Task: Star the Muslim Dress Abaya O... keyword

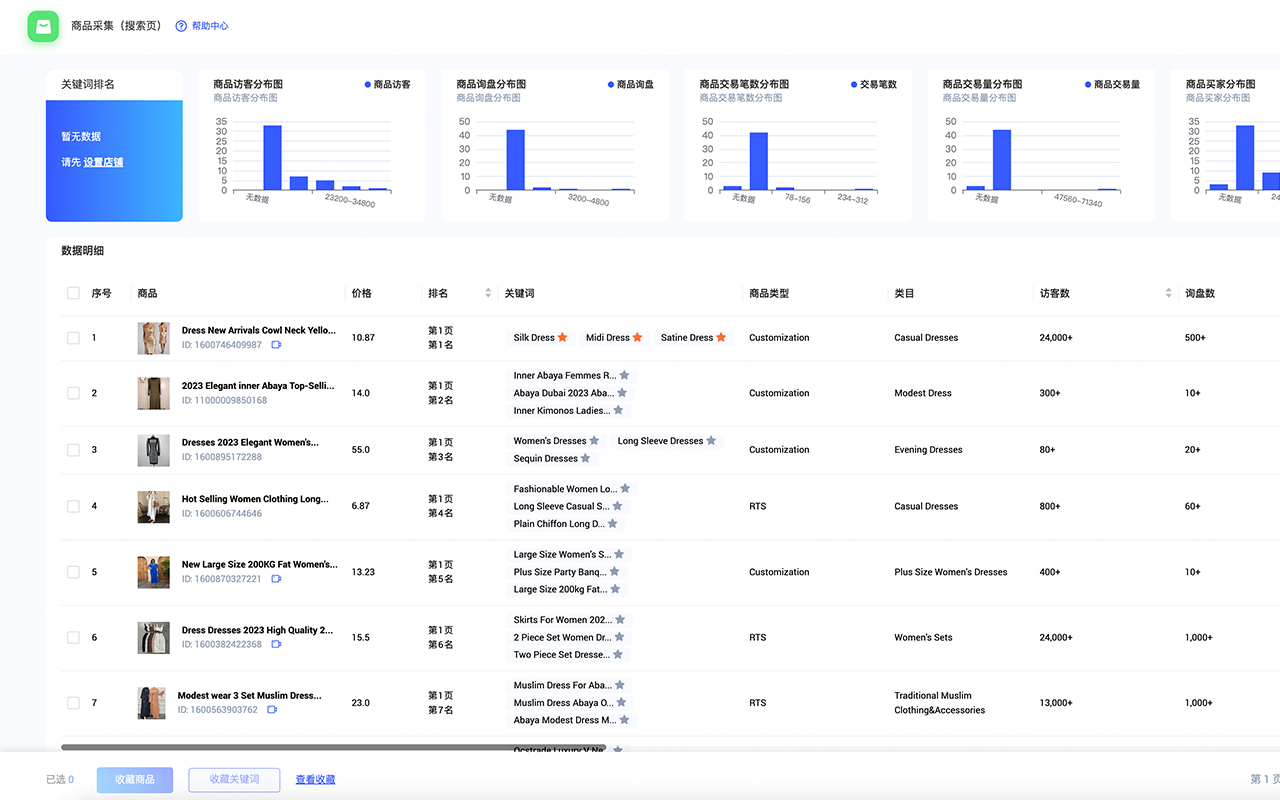Action: [622, 703]
